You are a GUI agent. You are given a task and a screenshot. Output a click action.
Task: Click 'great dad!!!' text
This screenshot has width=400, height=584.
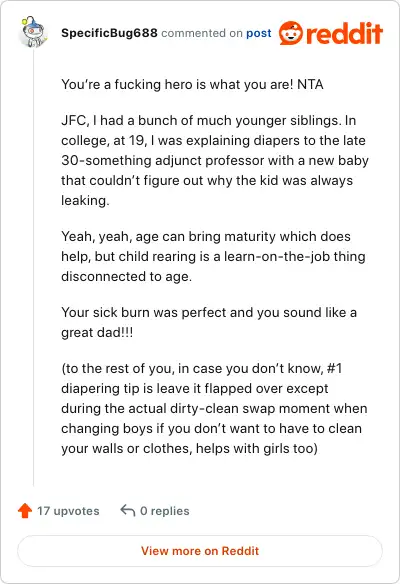pyautogui.click(x=97, y=333)
